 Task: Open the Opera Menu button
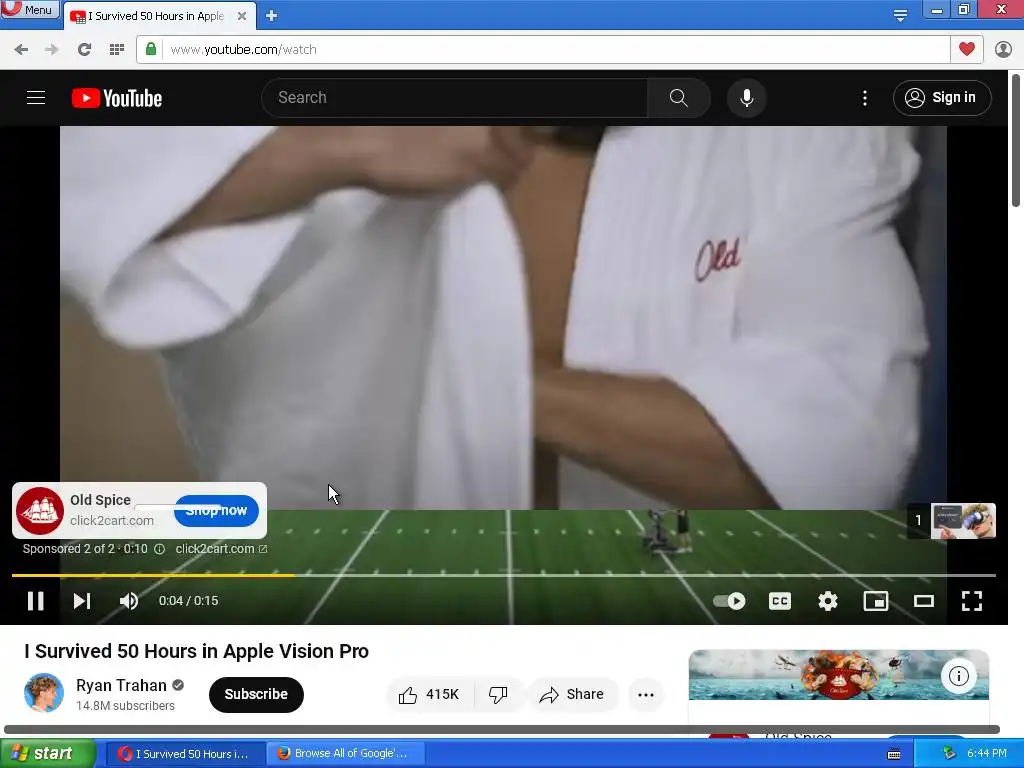tap(29, 10)
